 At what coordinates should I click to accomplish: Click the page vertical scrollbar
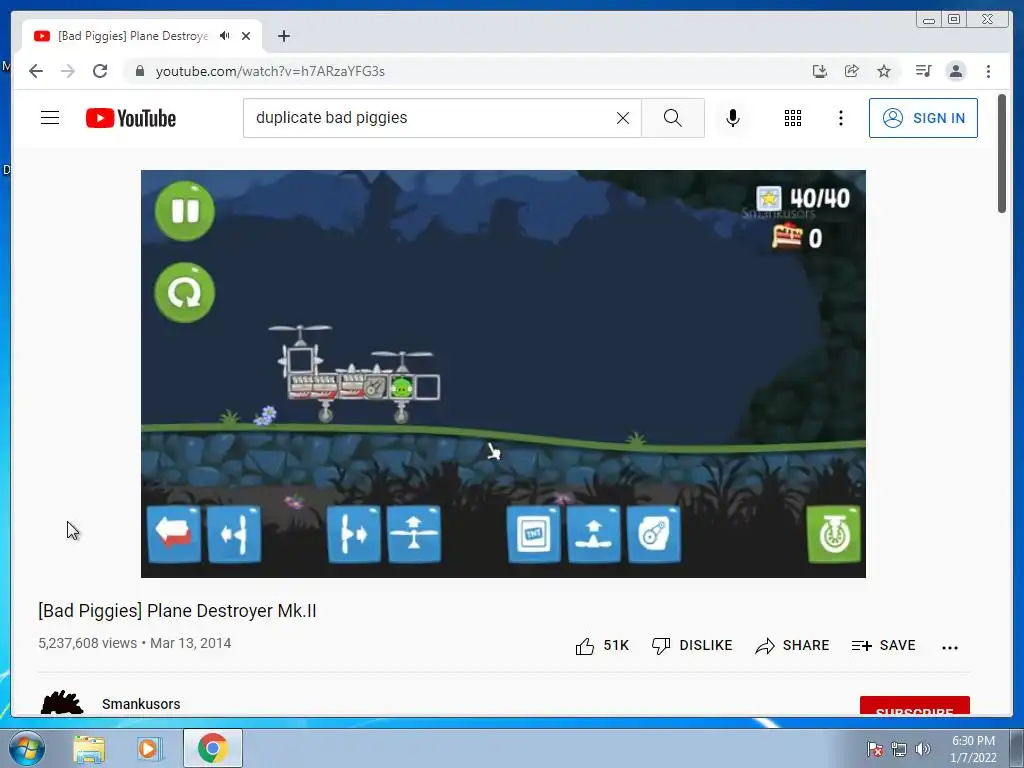pos(1002,153)
